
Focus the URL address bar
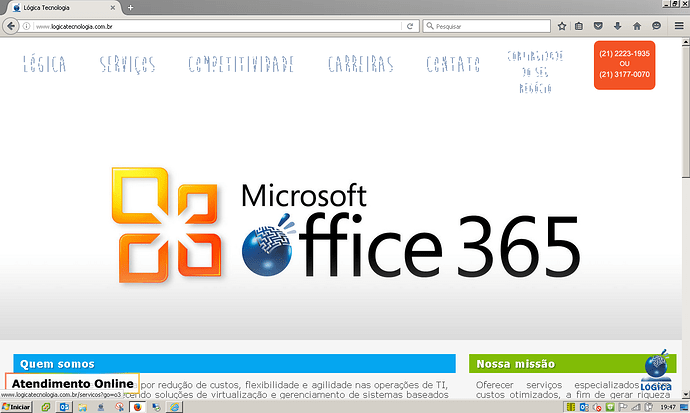pos(218,26)
